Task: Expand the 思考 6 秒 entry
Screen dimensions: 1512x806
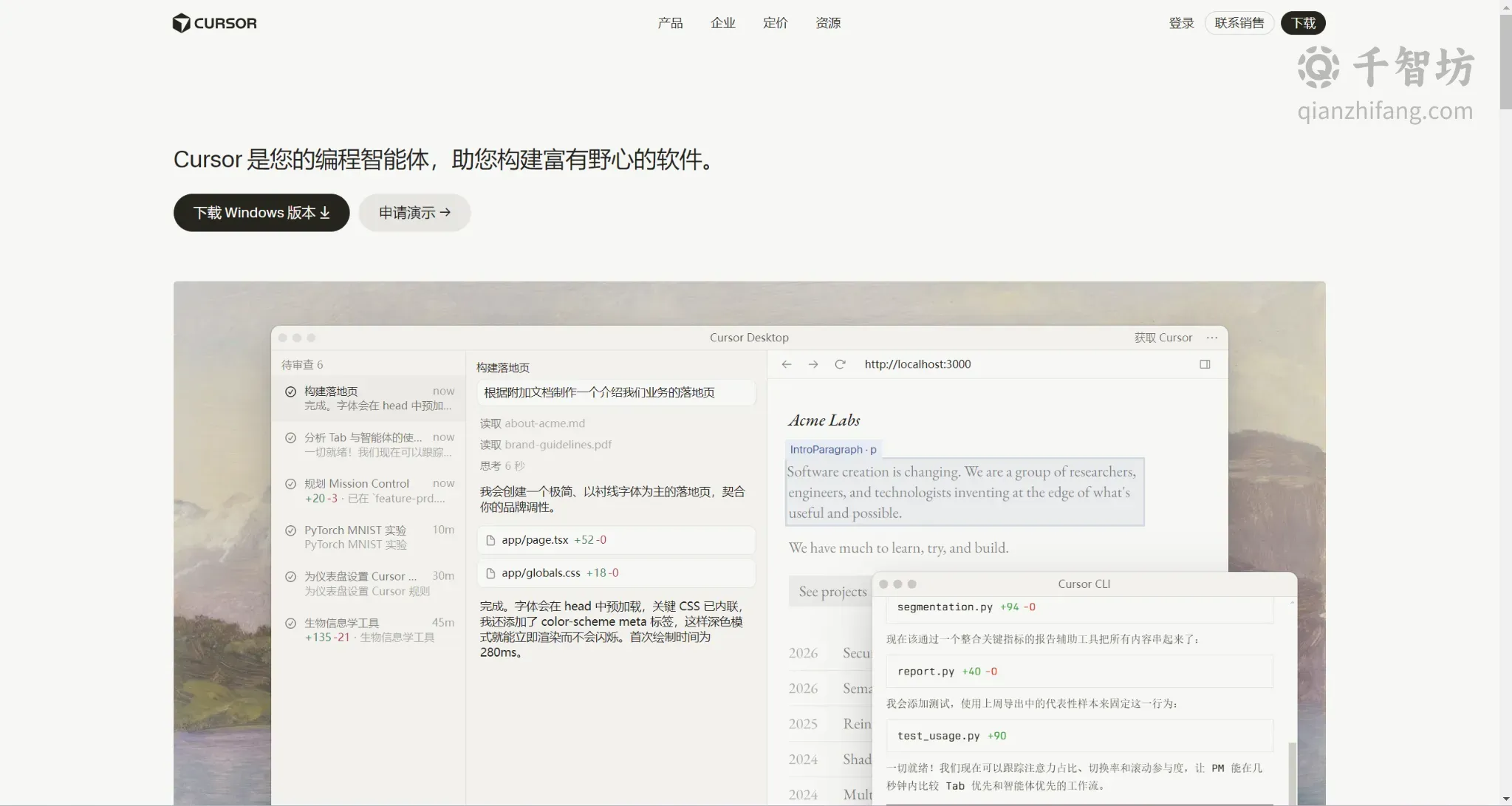Action: tap(502, 466)
